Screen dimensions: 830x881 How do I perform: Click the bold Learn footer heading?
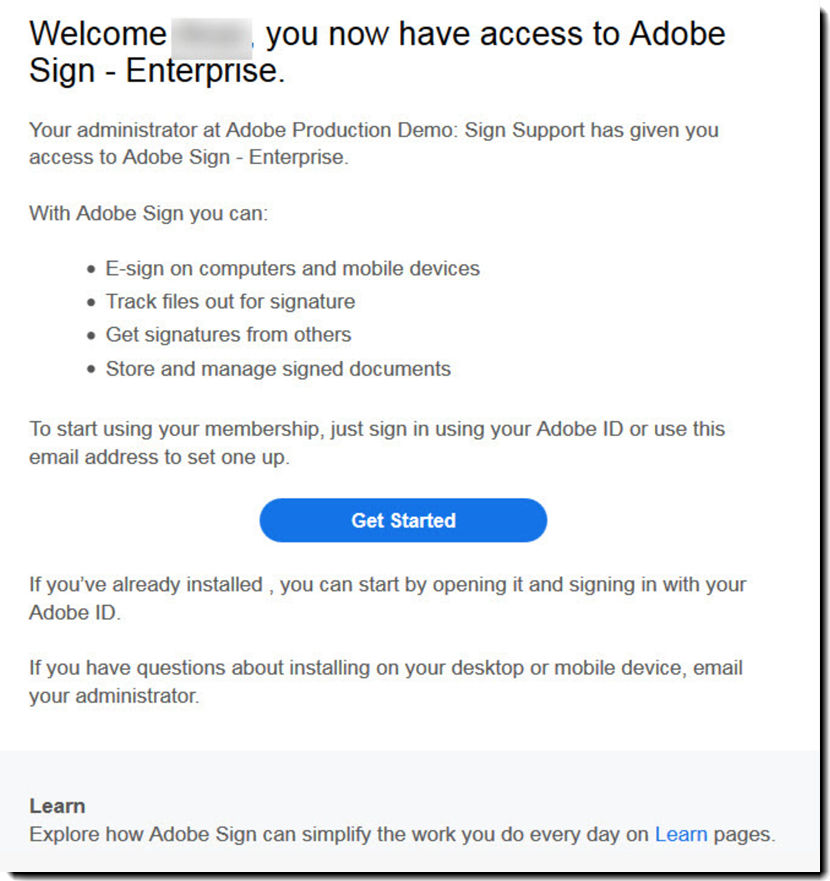tap(57, 806)
